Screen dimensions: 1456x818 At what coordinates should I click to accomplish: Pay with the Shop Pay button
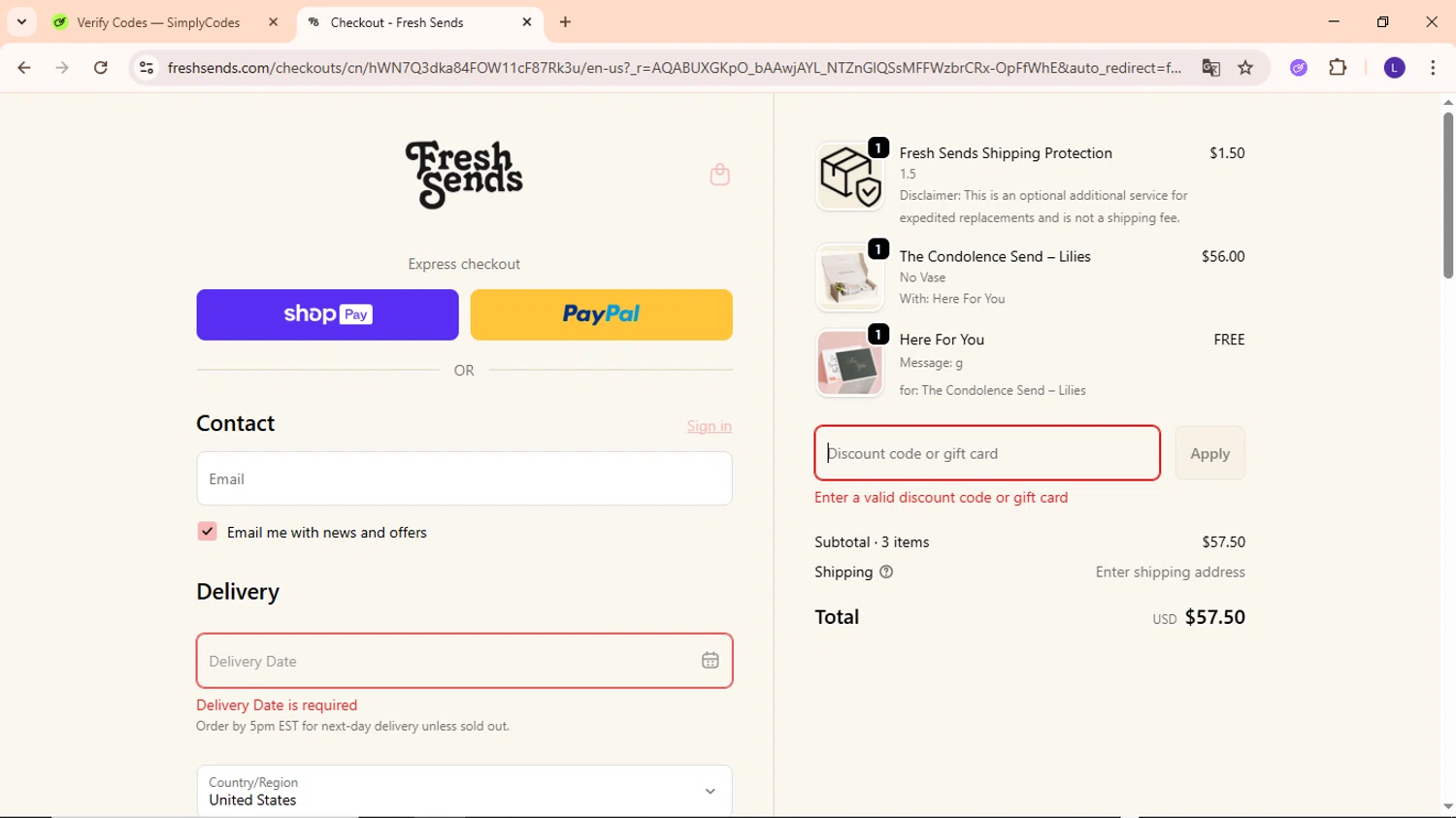tap(327, 314)
